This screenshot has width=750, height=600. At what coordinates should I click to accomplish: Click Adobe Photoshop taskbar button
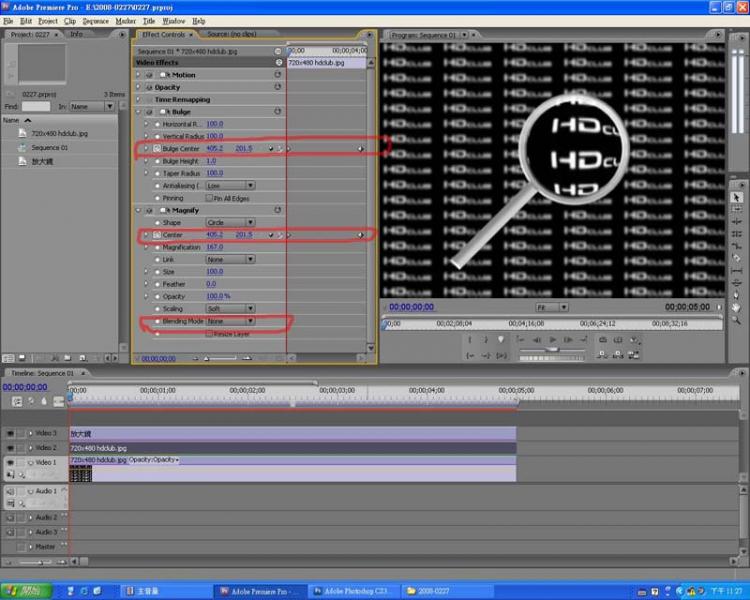[x=354, y=591]
